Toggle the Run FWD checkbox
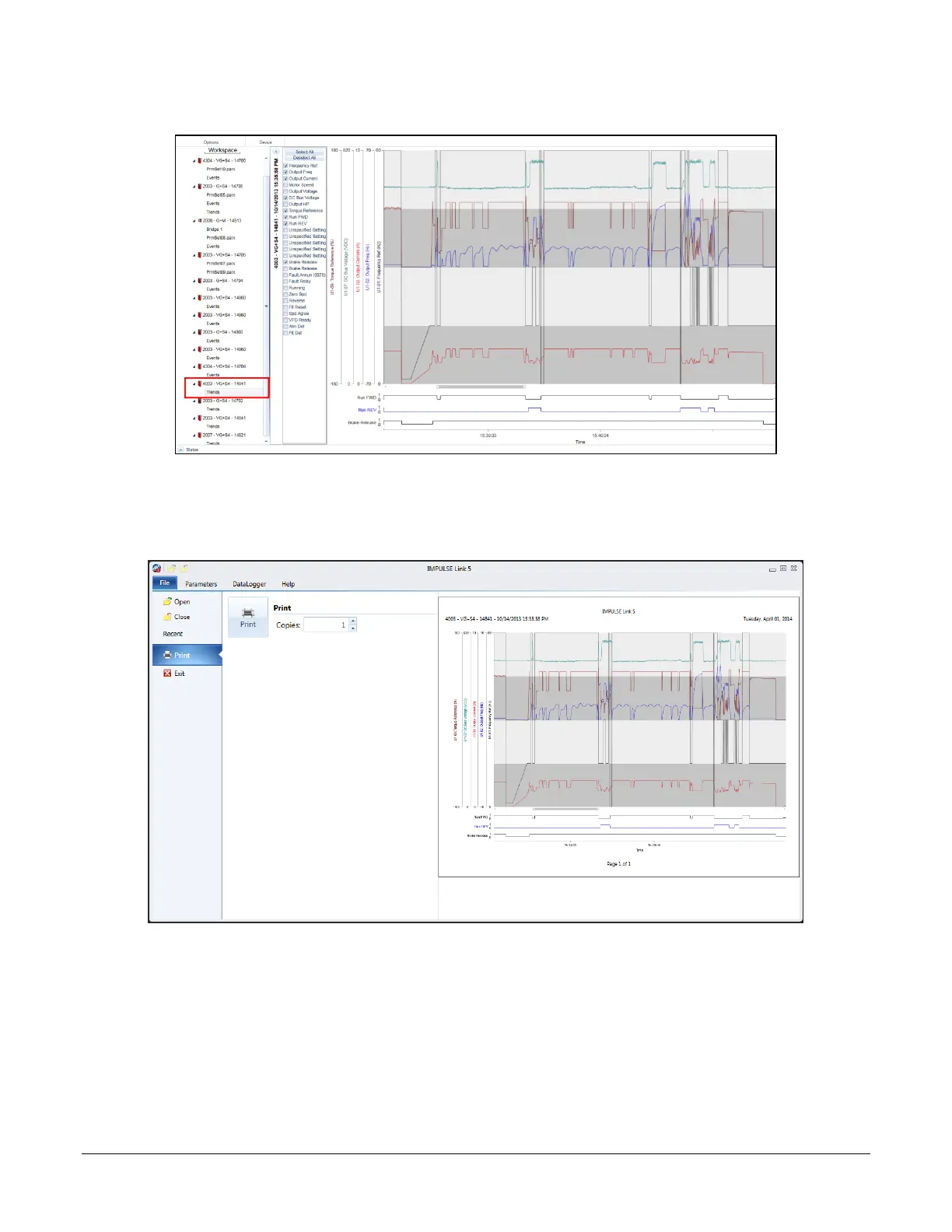 coord(286,217)
